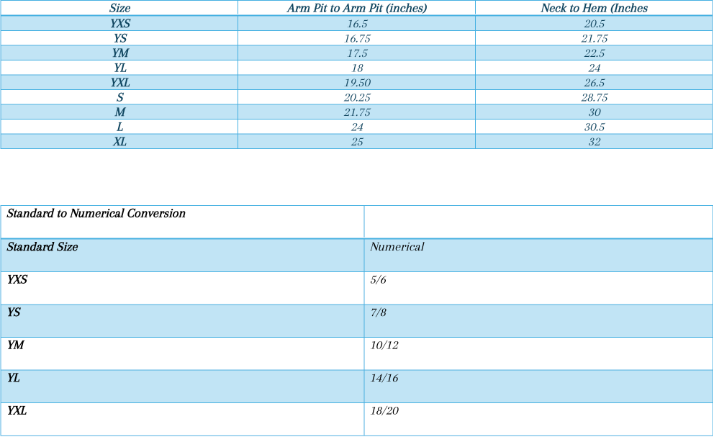Click the YM row's 17.5 value
This screenshot has width=713, height=437.
tap(356, 52)
